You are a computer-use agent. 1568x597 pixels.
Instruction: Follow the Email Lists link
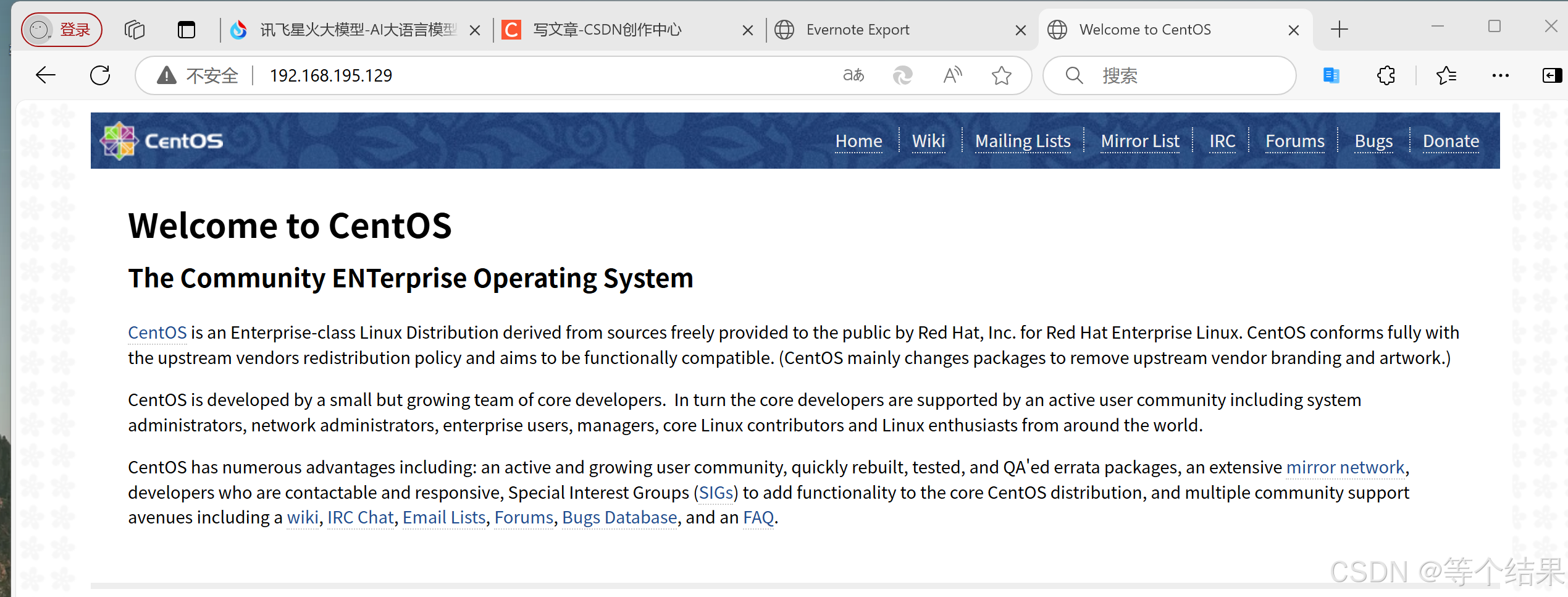tap(444, 517)
